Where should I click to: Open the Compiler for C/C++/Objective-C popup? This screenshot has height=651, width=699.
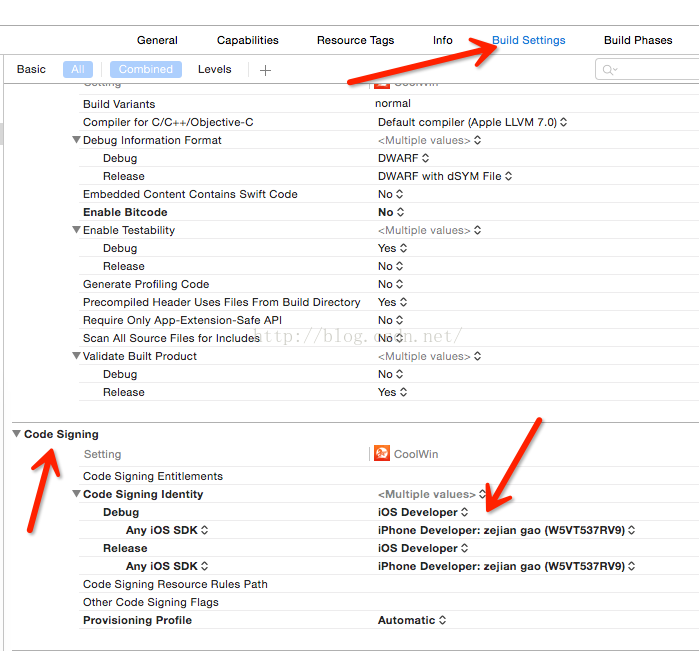(472, 122)
